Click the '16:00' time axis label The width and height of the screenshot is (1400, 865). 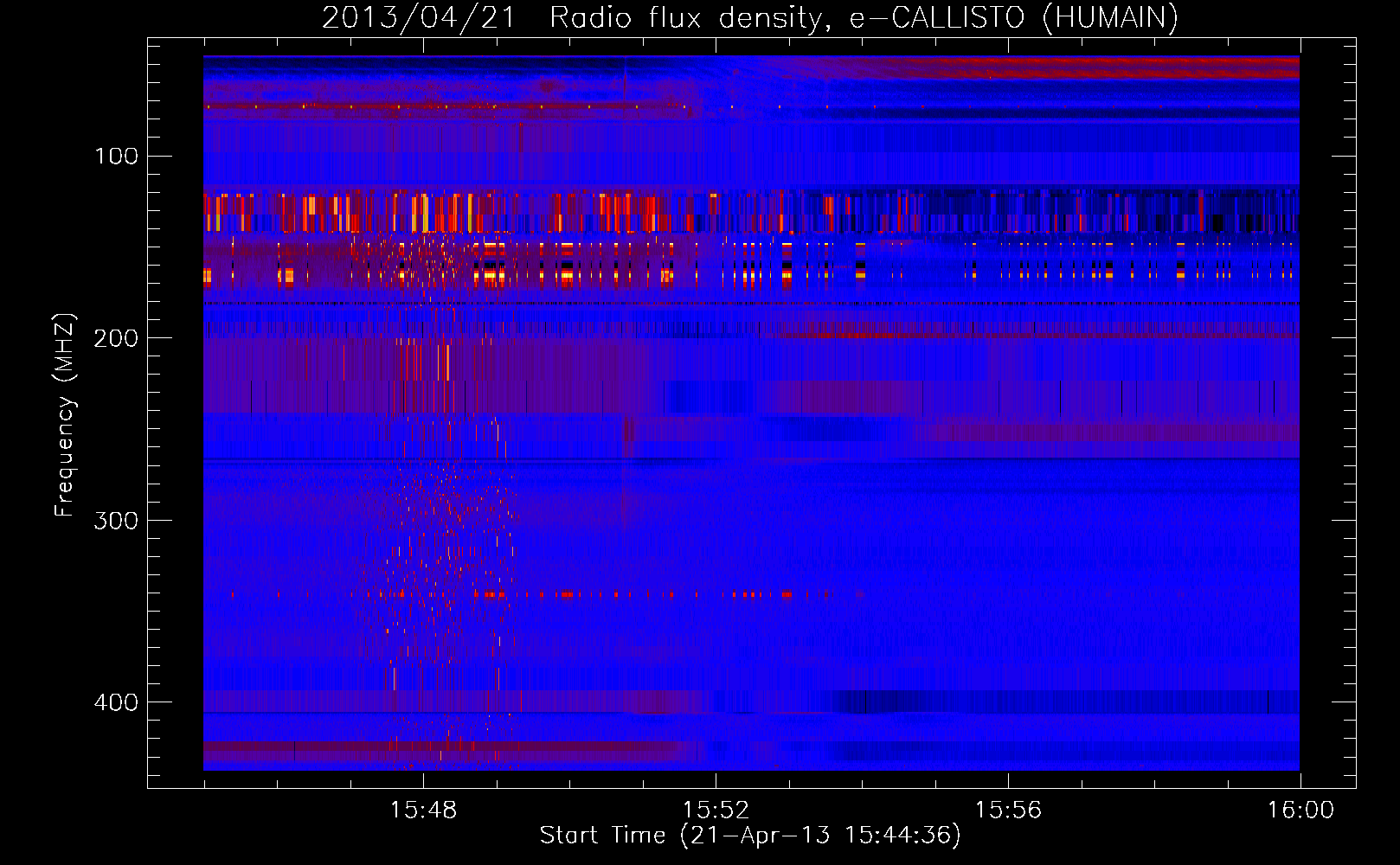[1300, 811]
